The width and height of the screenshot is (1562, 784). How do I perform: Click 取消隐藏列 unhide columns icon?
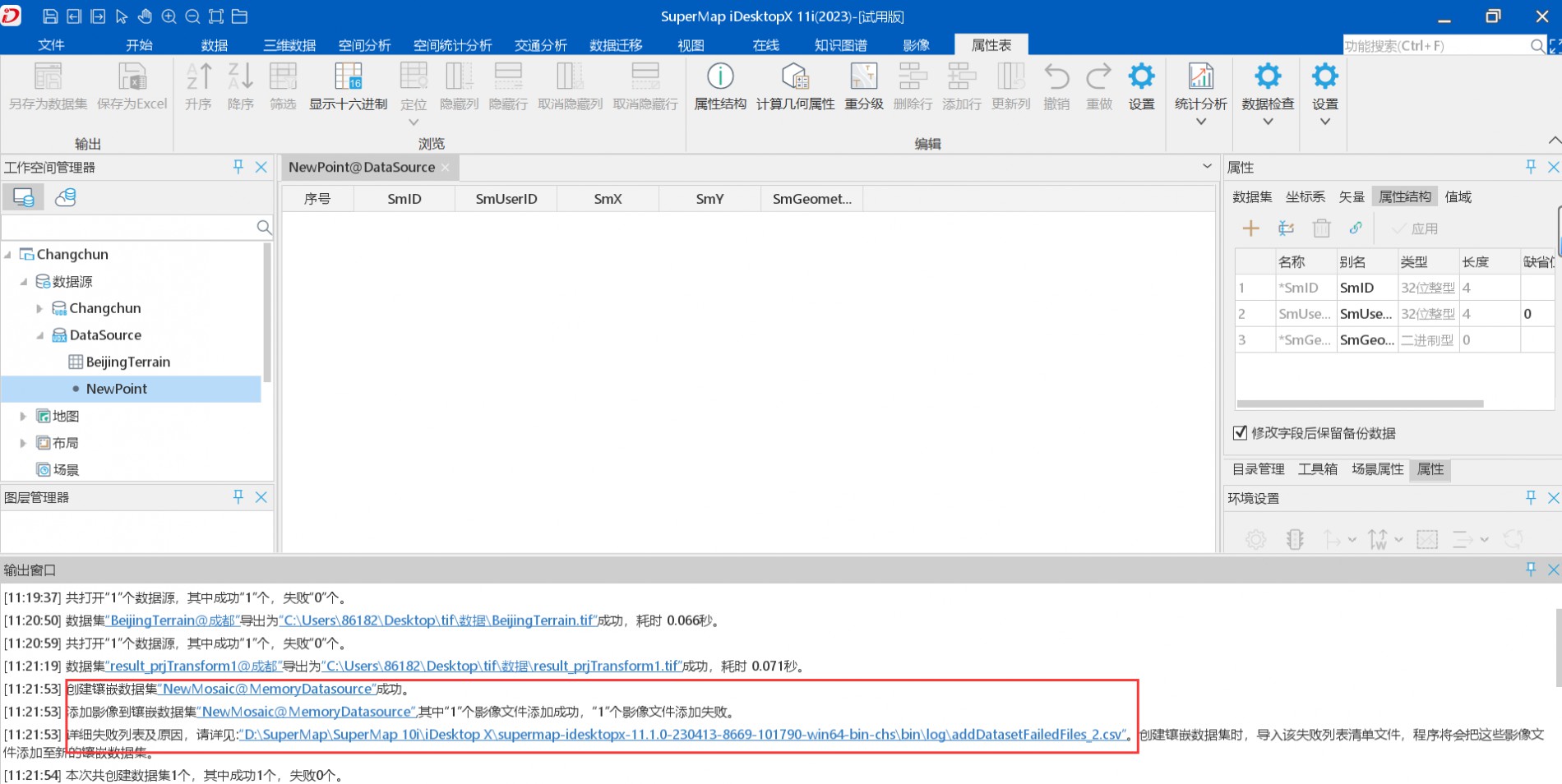click(570, 76)
